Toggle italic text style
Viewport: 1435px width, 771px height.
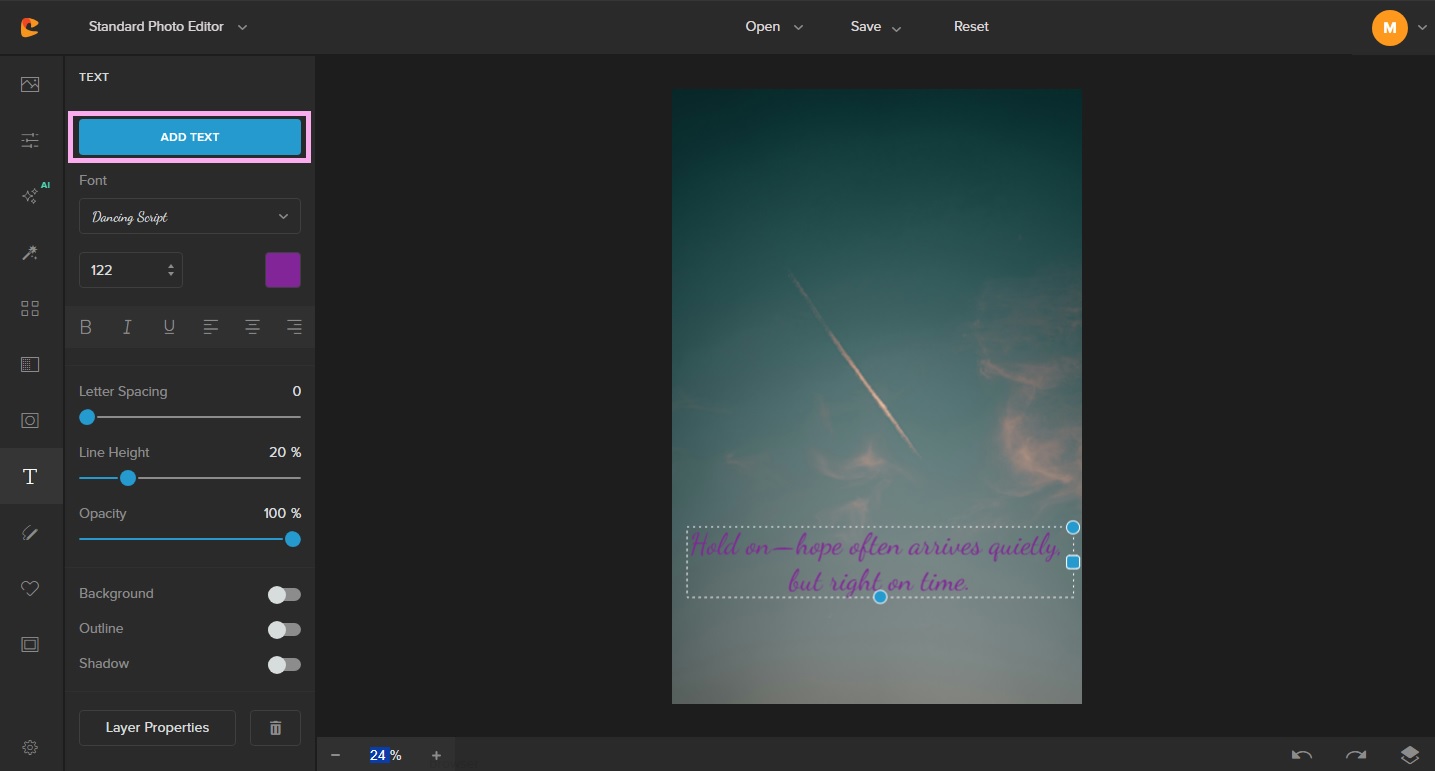tap(127, 327)
